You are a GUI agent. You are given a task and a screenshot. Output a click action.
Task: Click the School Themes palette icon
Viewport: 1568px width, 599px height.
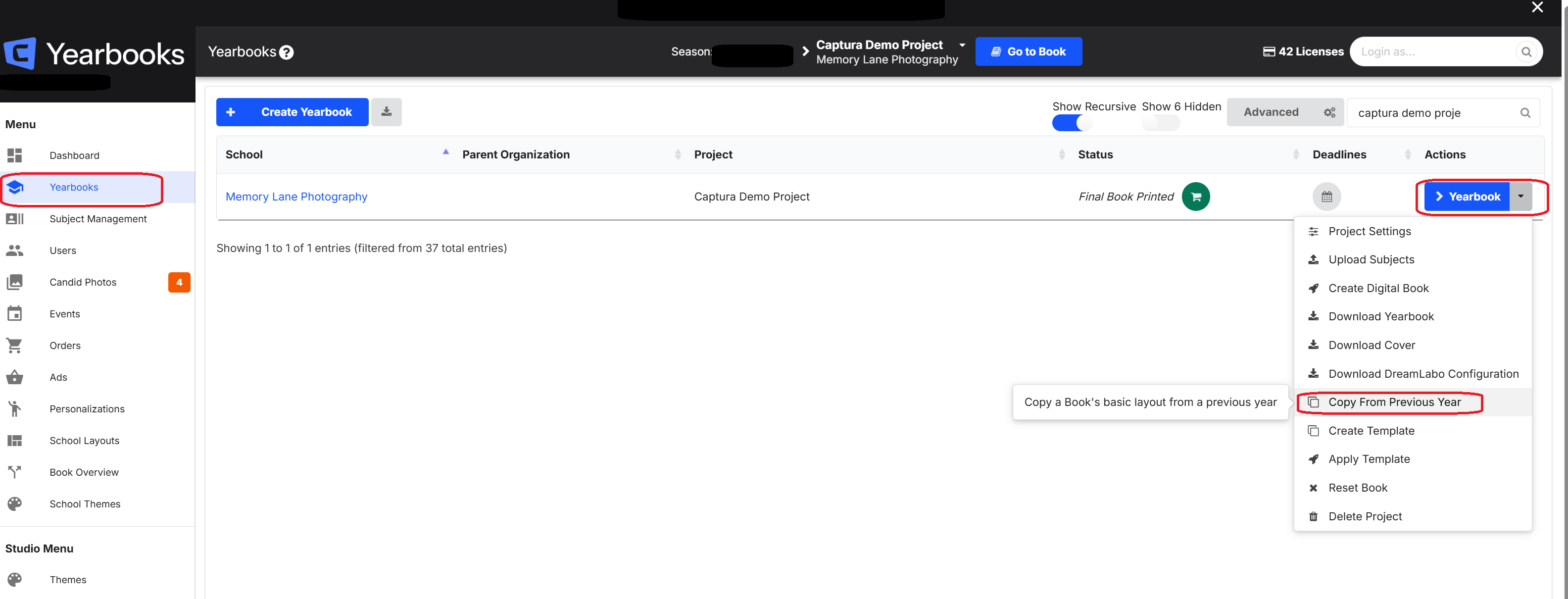[x=15, y=503]
